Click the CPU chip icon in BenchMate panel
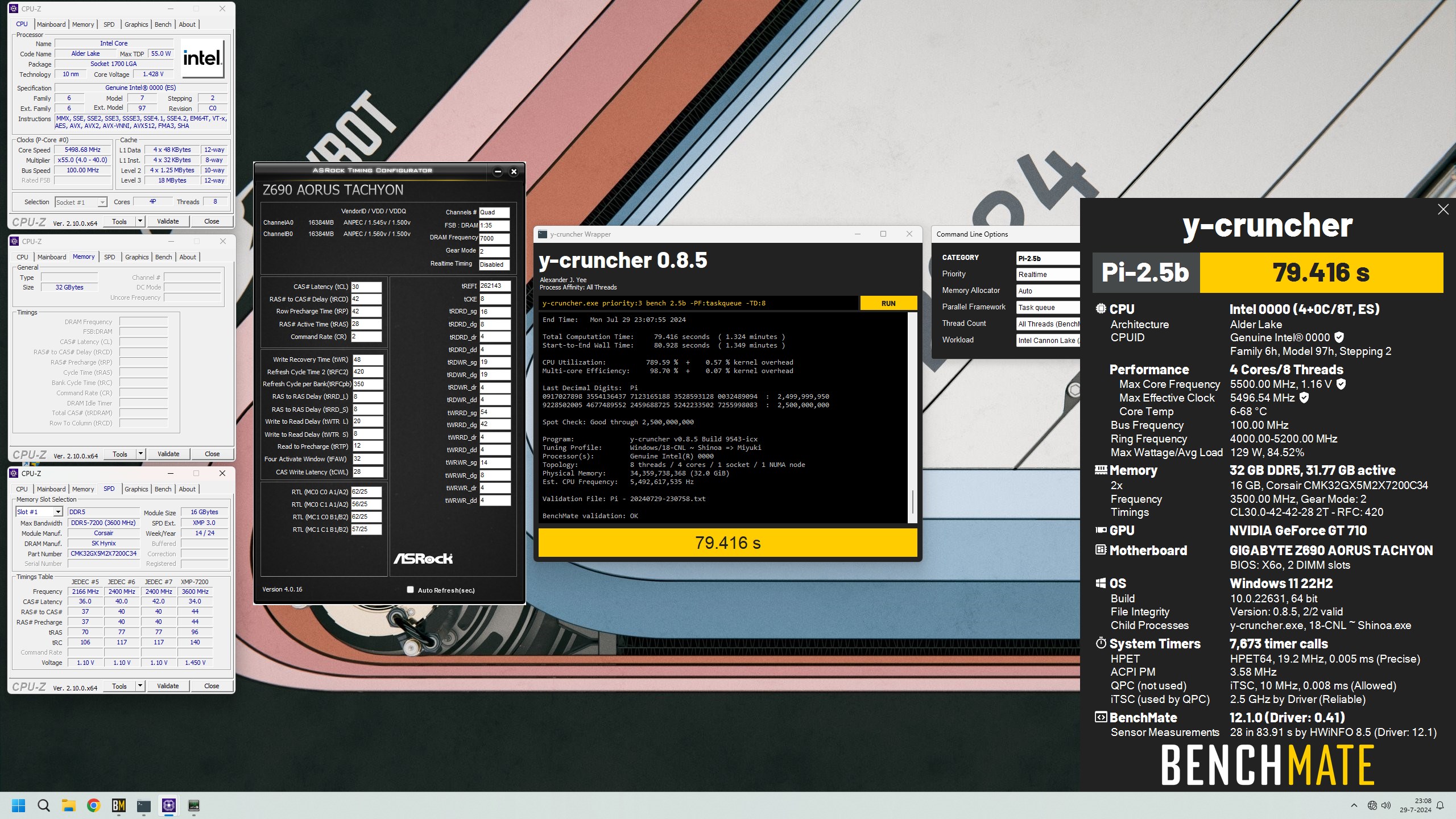The image size is (1456, 819). pyautogui.click(x=1101, y=309)
